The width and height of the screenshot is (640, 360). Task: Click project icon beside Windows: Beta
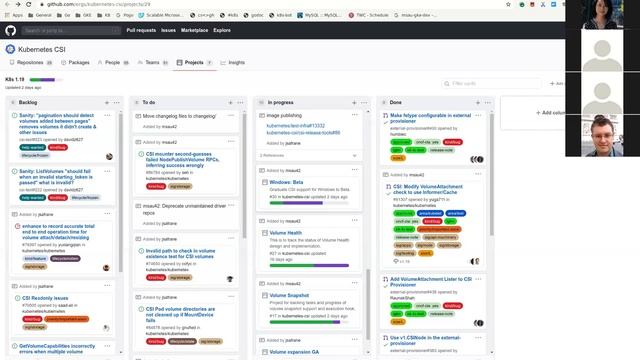point(264,182)
